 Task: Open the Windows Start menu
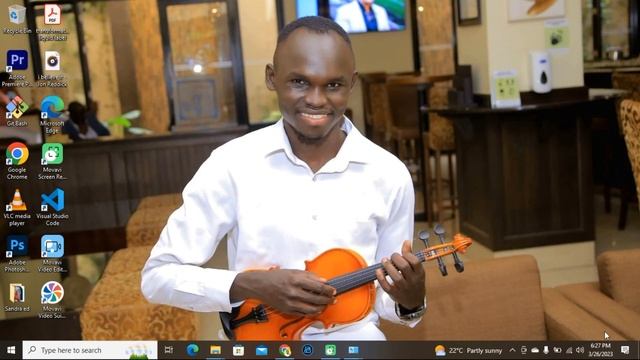tap(11, 350)
